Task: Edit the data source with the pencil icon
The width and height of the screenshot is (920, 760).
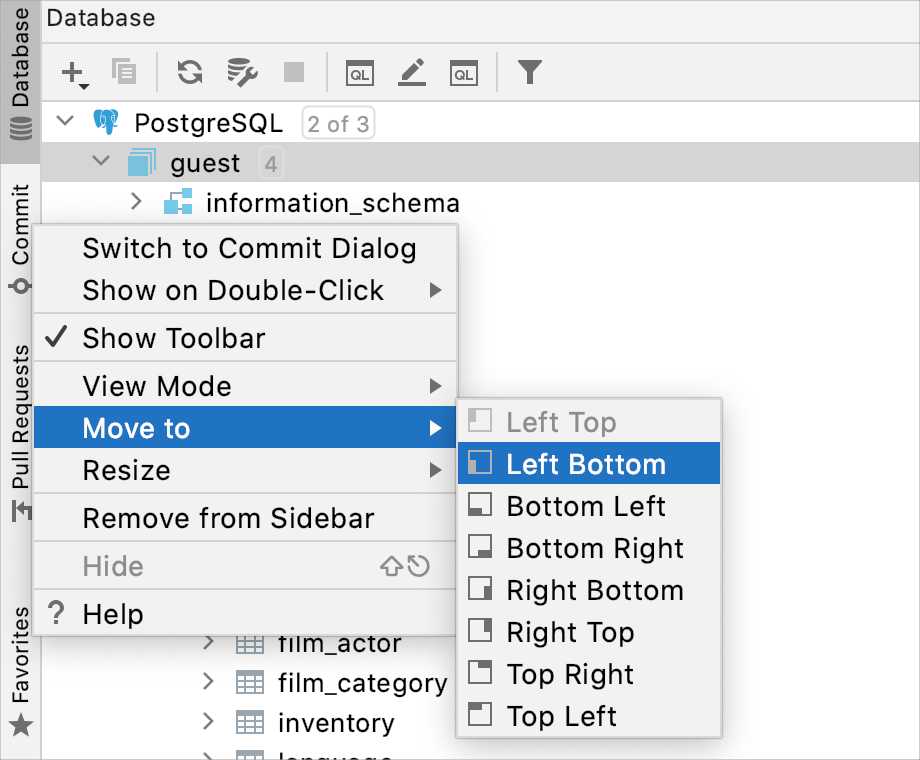Action: (x=412, y=72)
